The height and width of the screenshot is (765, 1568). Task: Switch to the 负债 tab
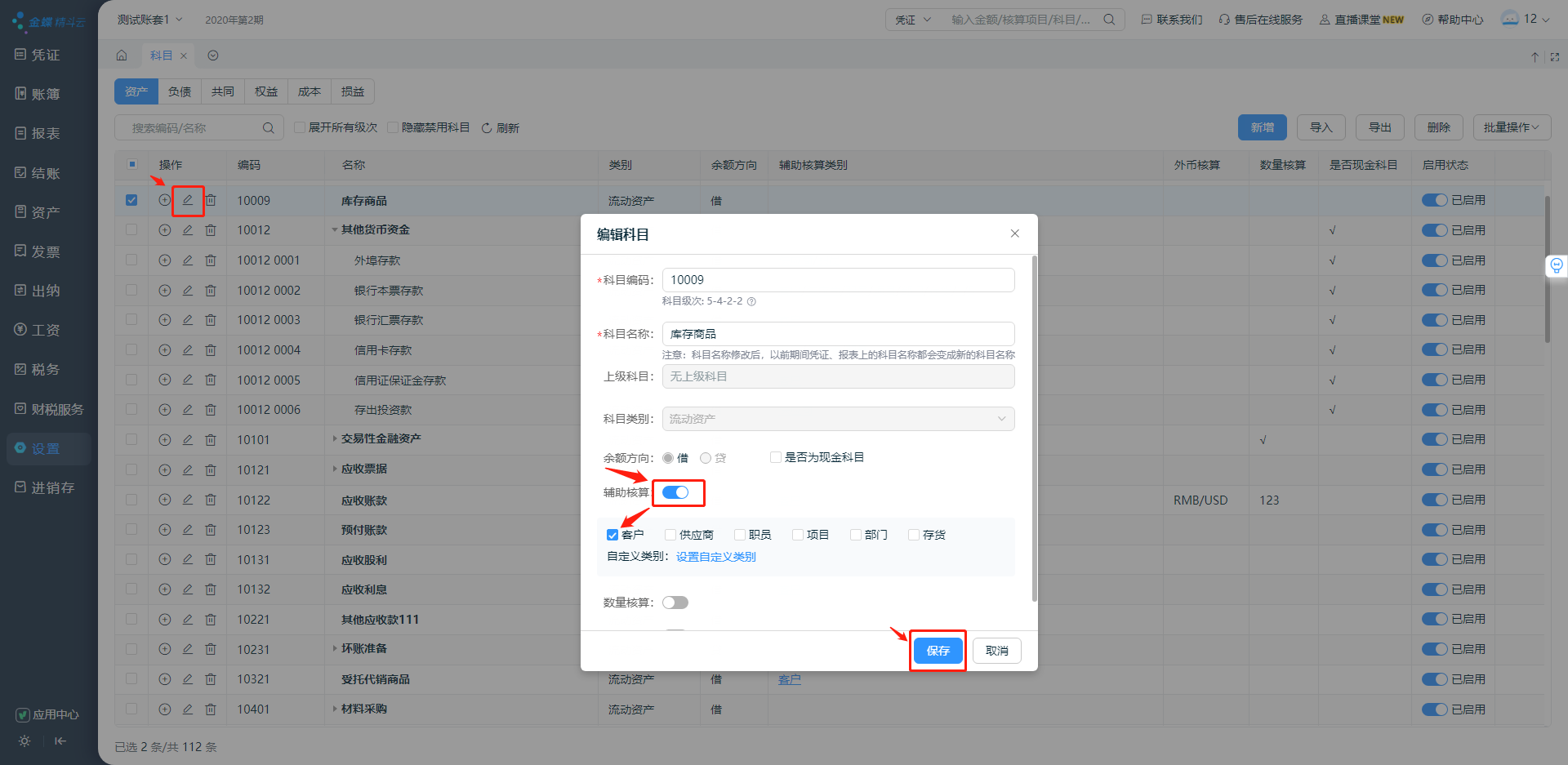click(180, 91)
